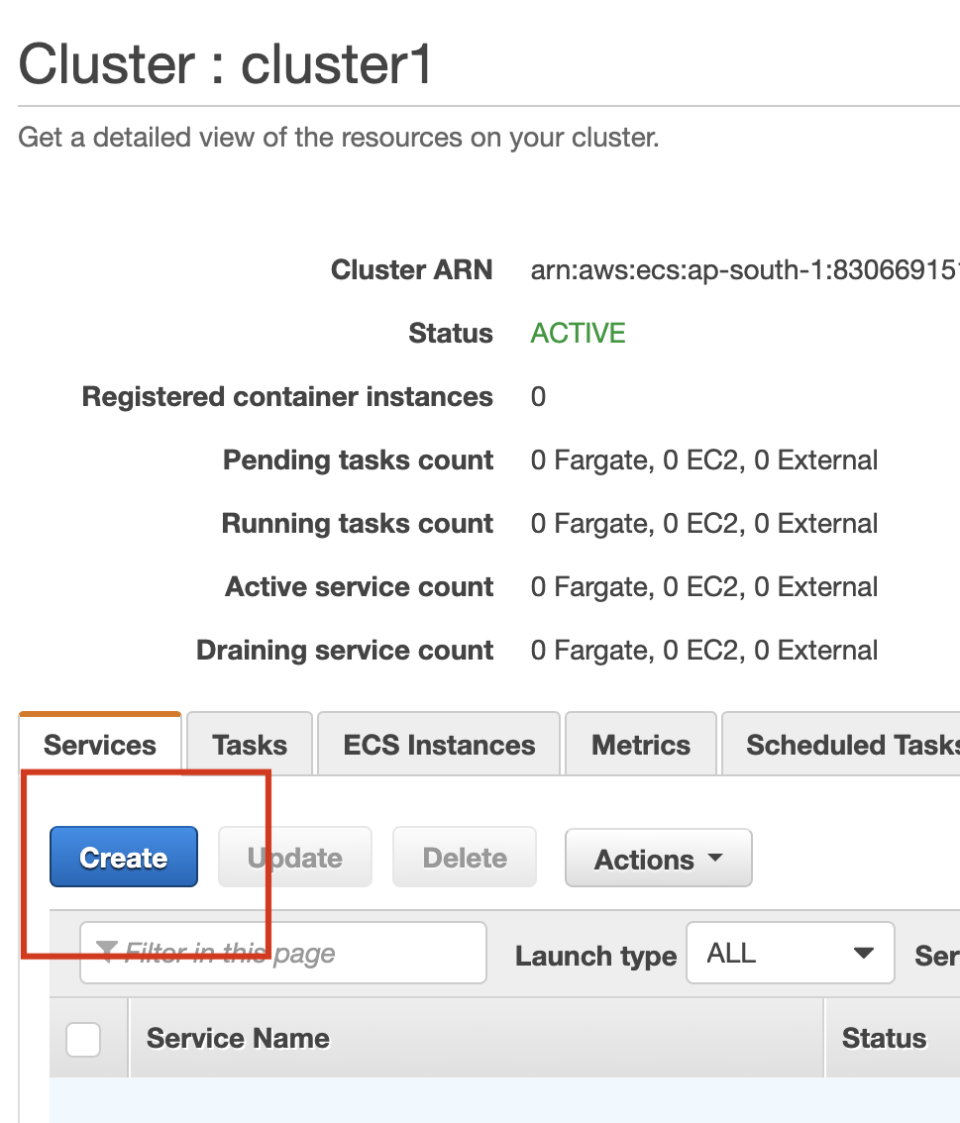Open the Actions menu

[658, 857]
